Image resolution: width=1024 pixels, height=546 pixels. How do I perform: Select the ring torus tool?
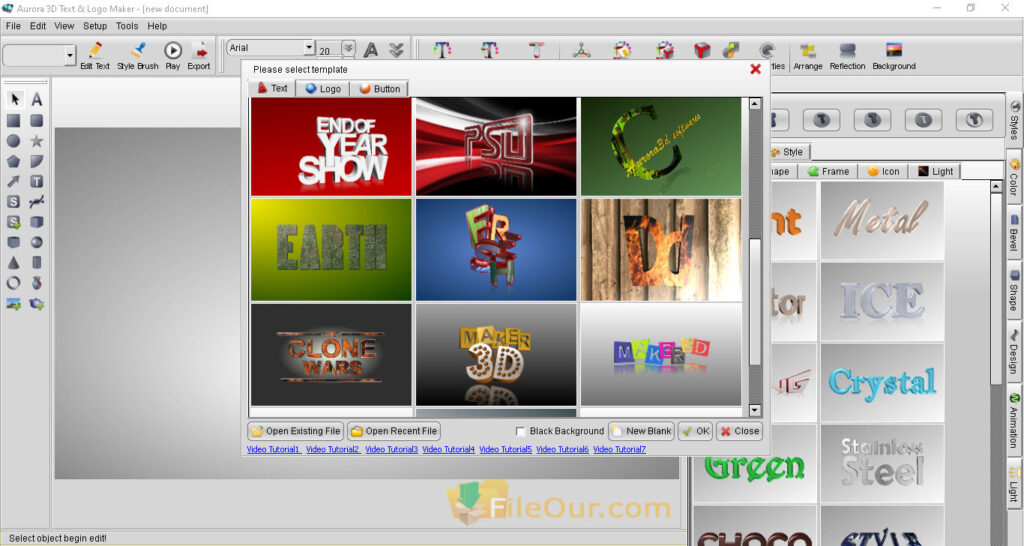coord(13,283)
